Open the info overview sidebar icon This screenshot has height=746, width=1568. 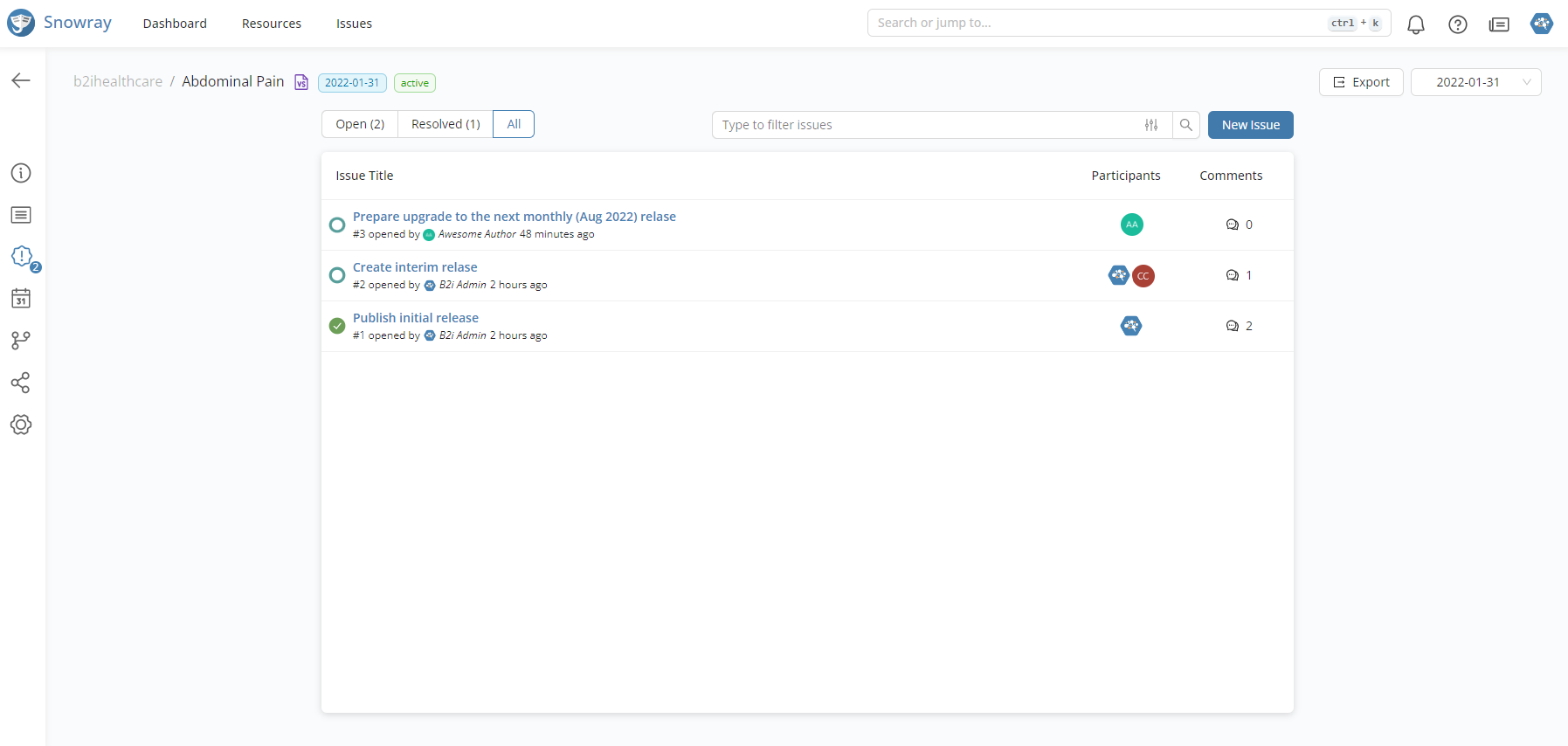coord(21,173)
